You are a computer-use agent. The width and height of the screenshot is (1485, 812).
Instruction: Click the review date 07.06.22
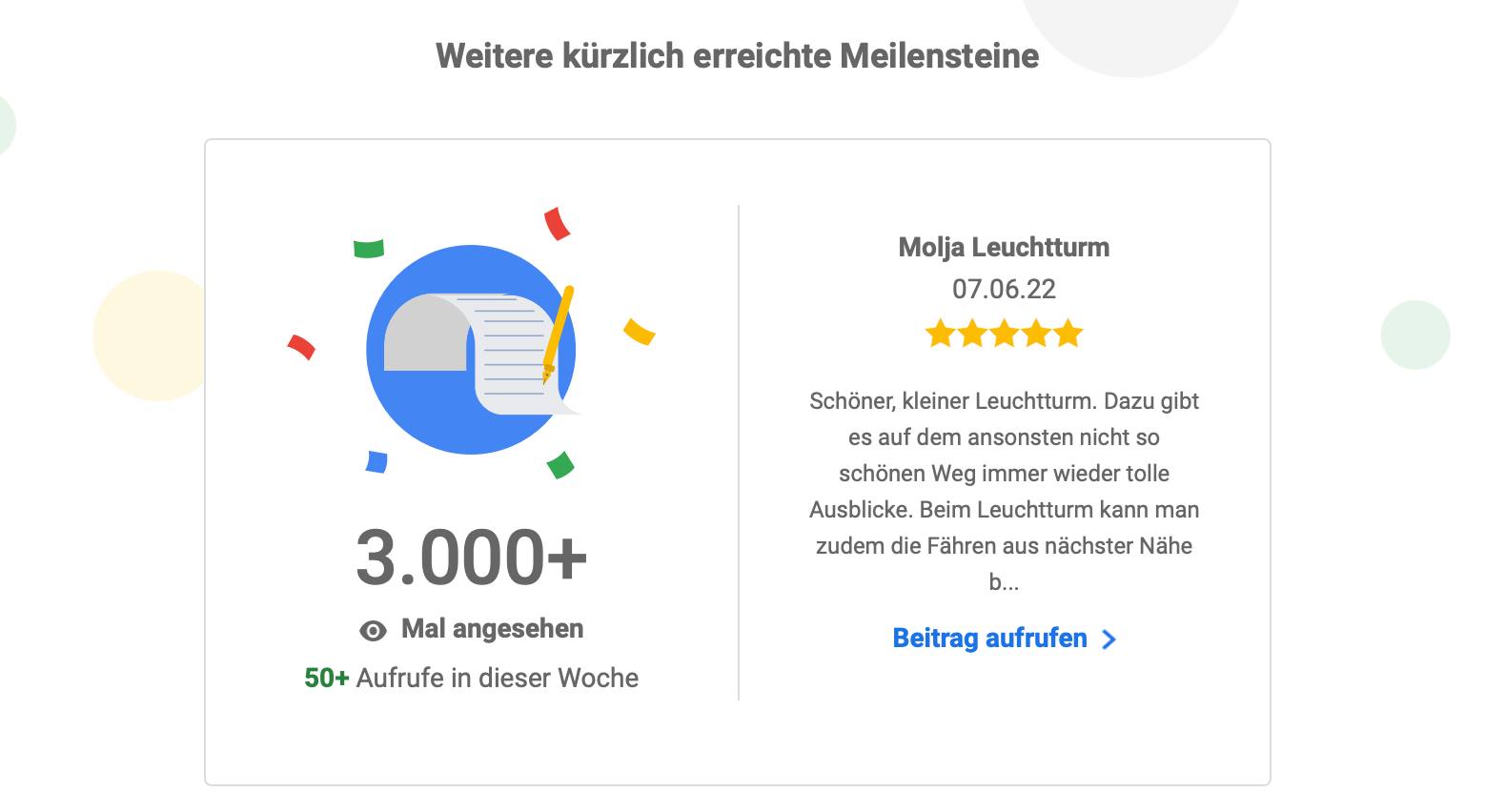click(1004, 290)
